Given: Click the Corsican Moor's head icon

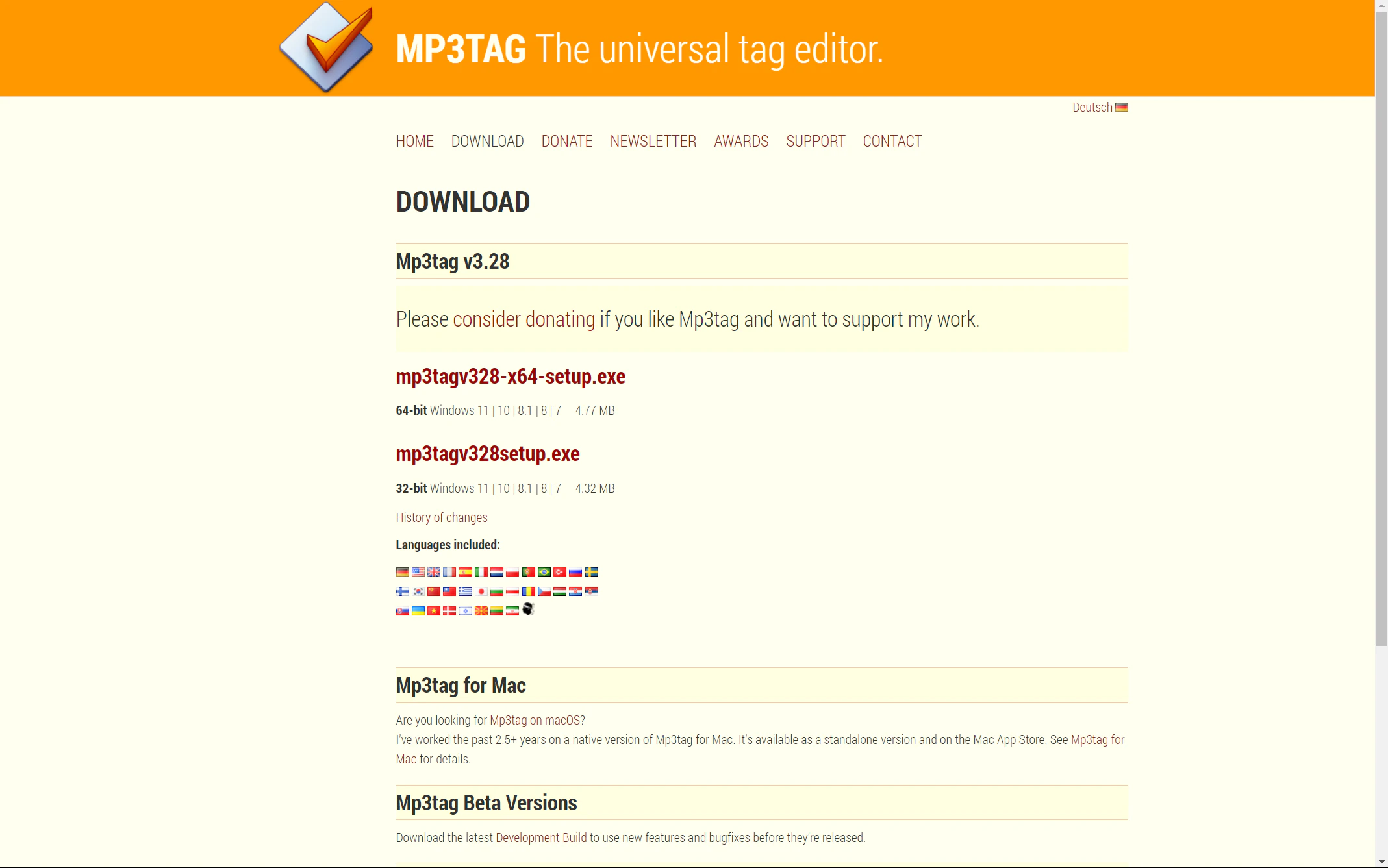Looking at the screenshot, I should click(x=529, y=609).
